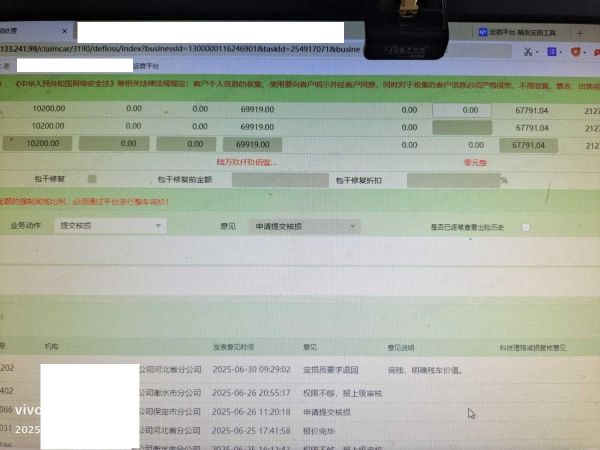The image size is (600, 450).
Task: Open the dropdown arrow beside the red shield icon
Action: tap(585, 52)
